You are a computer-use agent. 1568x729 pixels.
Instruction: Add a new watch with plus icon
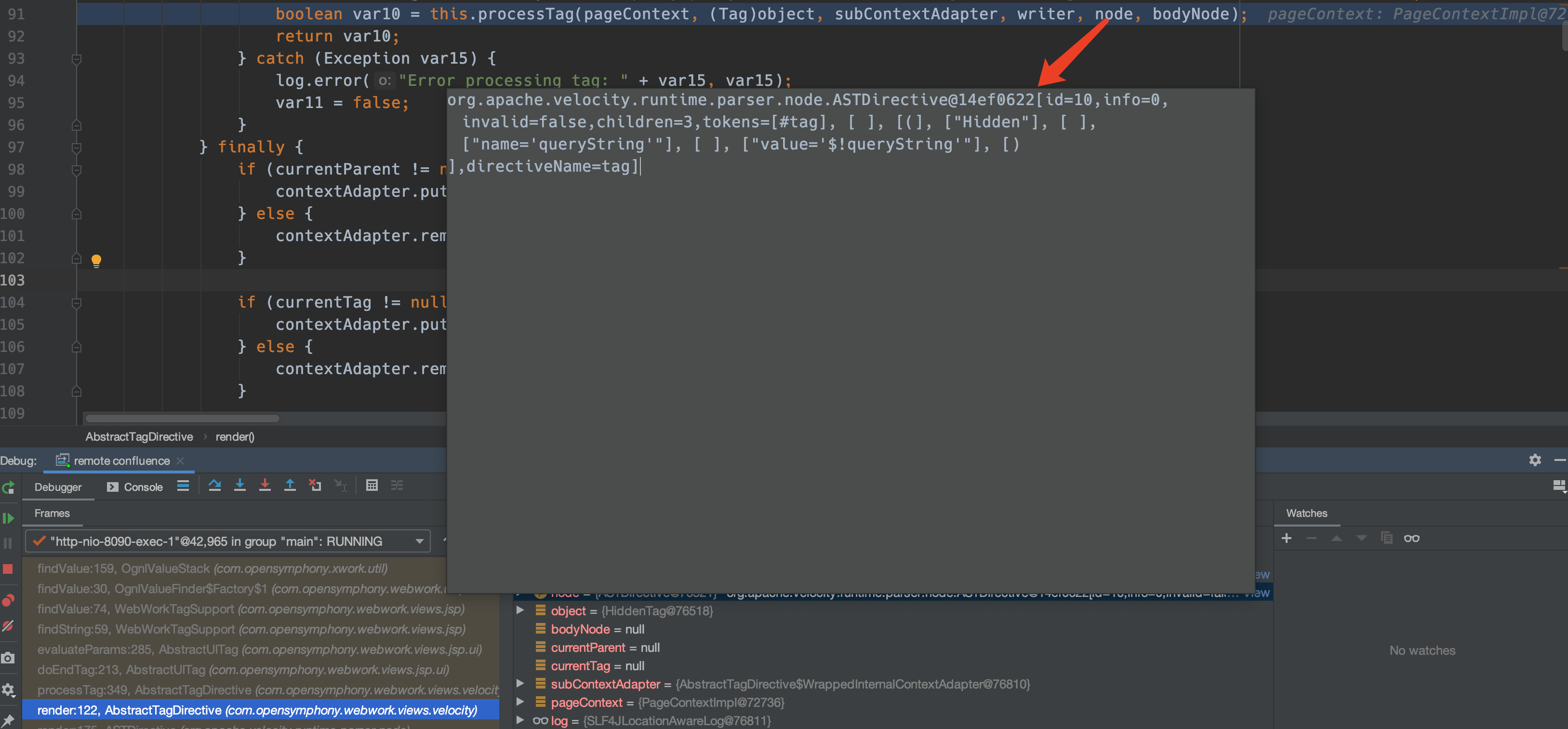coord(1287,539)
